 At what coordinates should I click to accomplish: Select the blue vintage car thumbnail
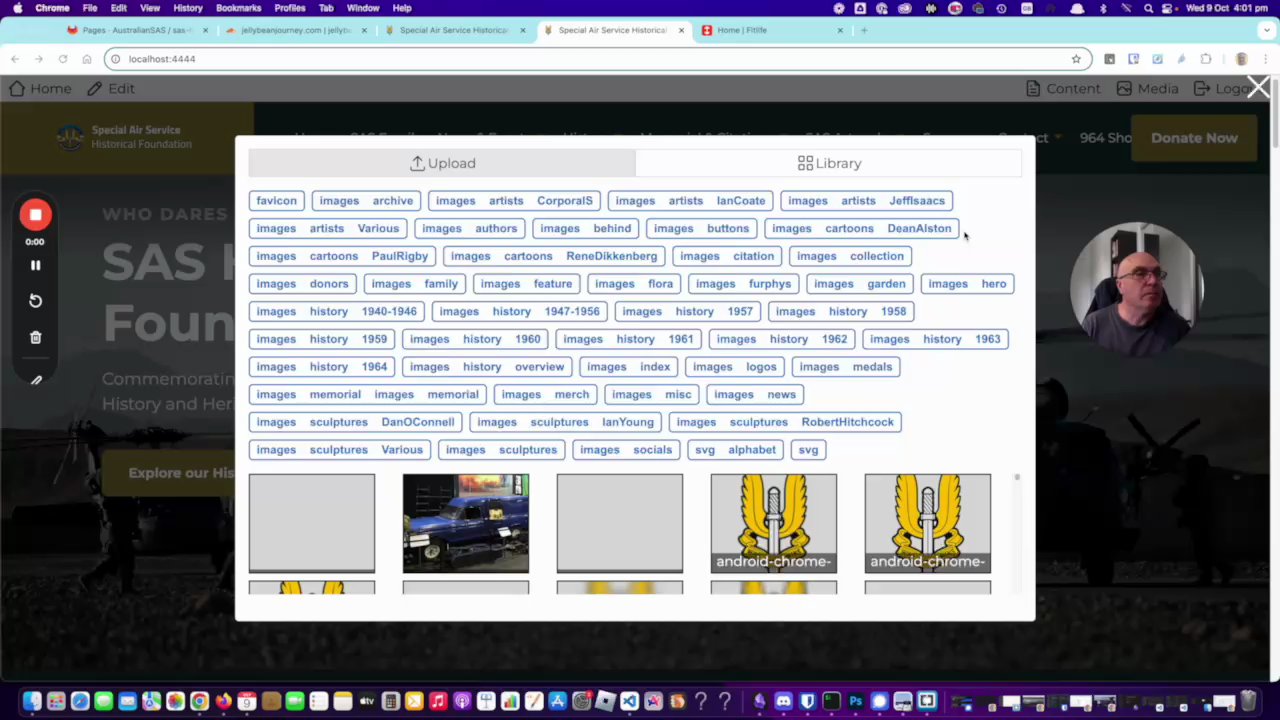tap(466, 524)
